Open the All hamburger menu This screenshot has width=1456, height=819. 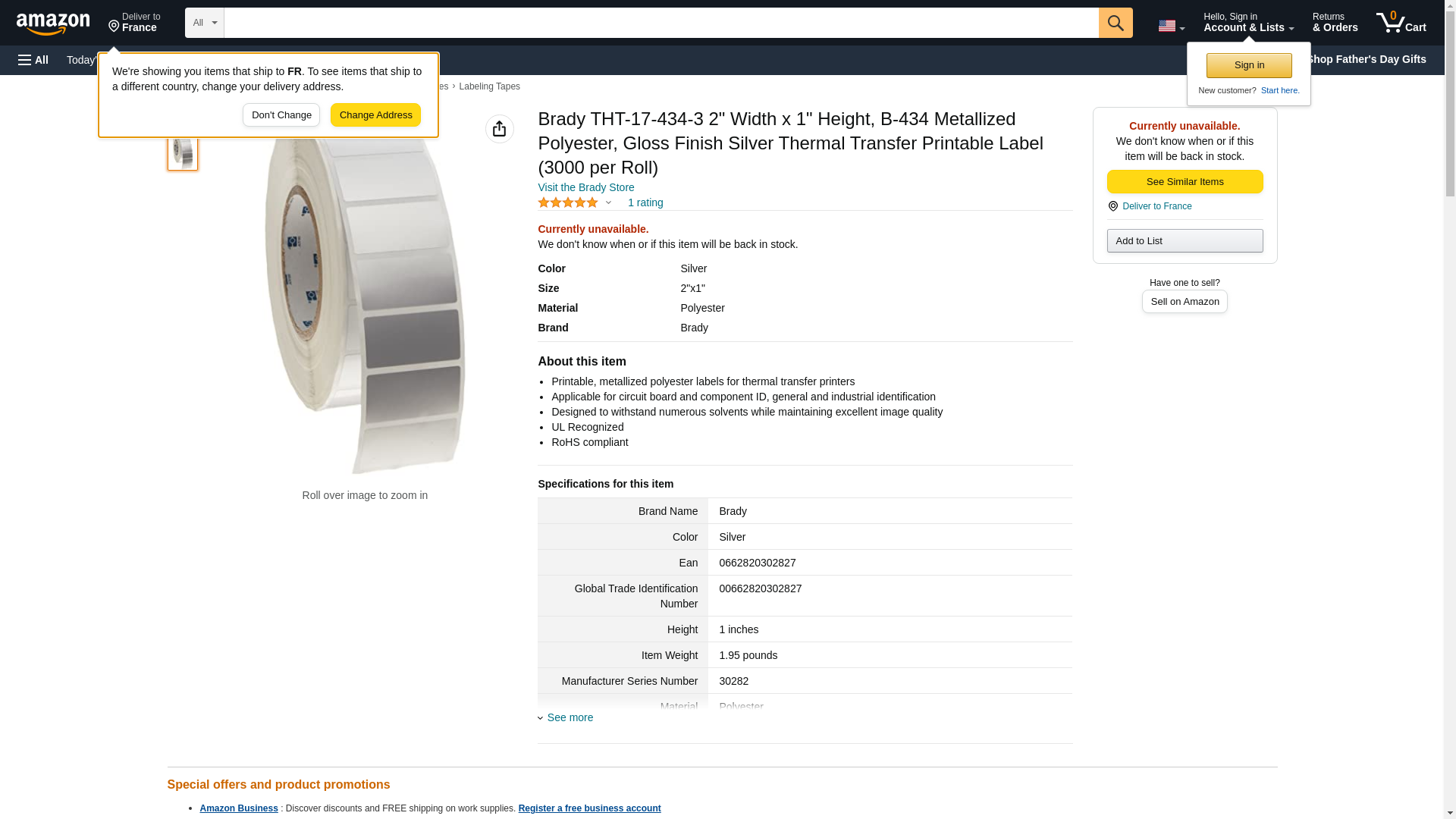coord(33,60)
